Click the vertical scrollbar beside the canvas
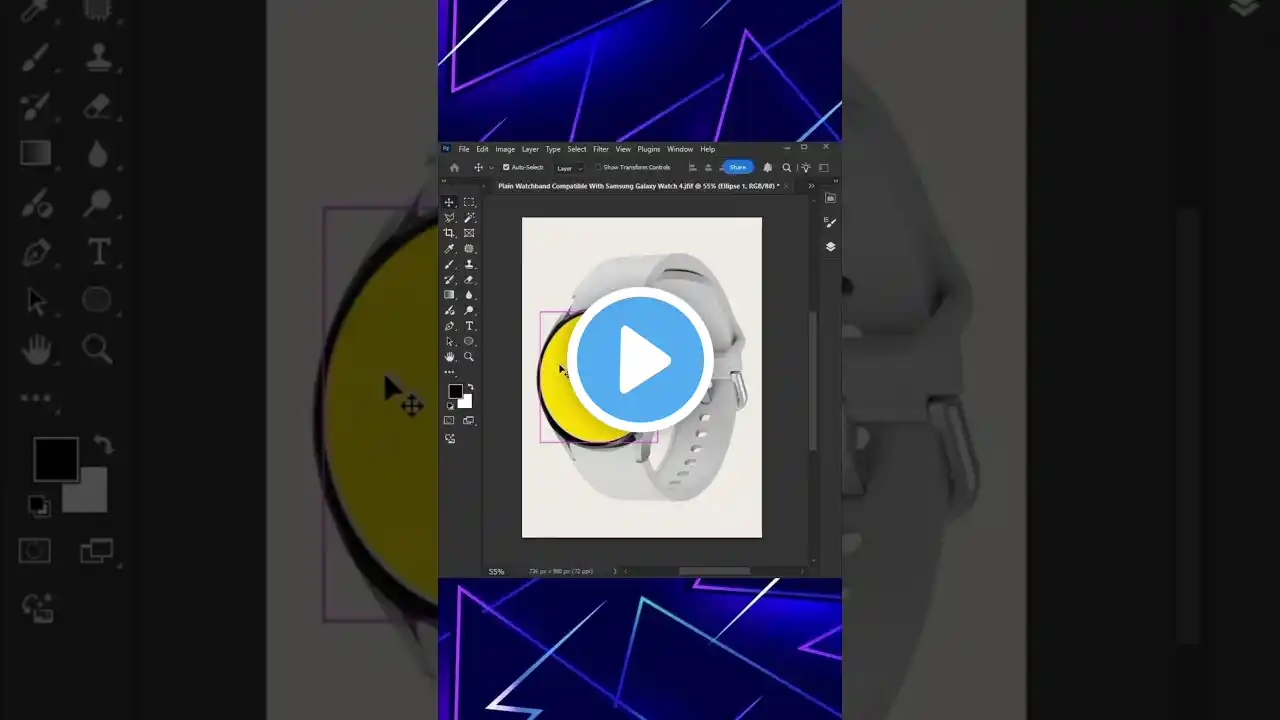 (812, 380)
